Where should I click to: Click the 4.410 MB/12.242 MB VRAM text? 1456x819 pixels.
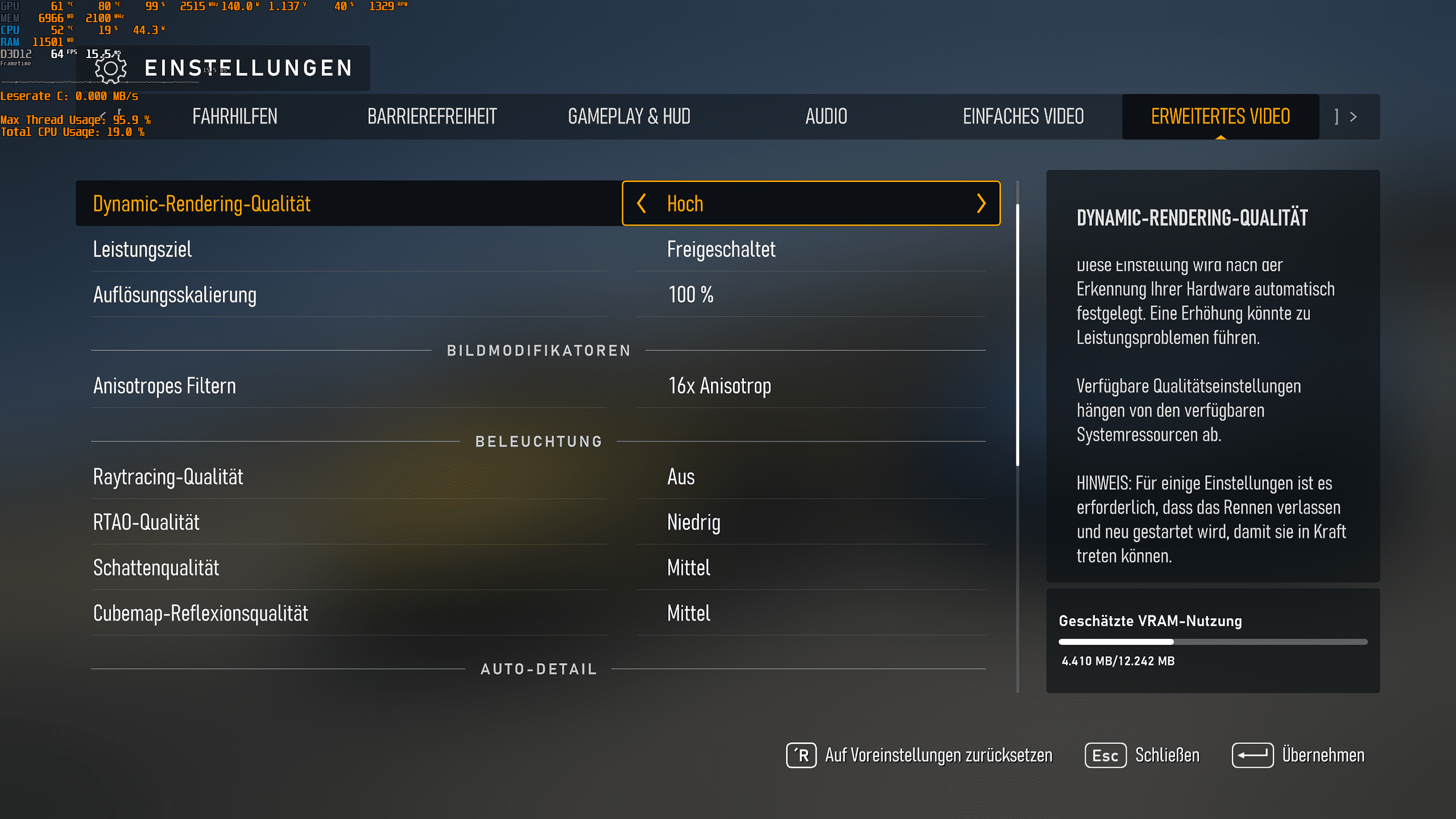point(1118,661)
